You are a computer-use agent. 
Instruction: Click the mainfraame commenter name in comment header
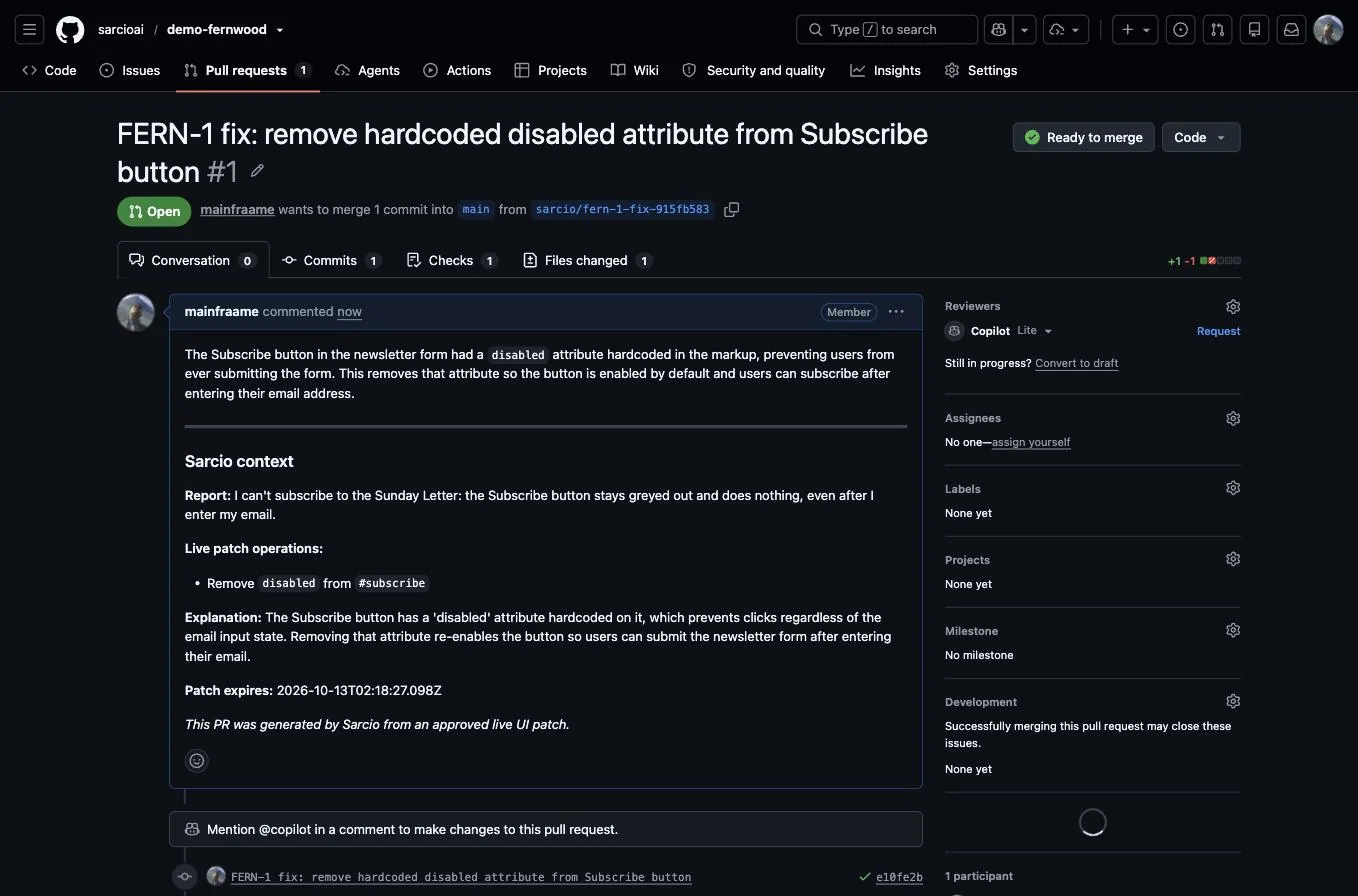click(x=222, y=312)
